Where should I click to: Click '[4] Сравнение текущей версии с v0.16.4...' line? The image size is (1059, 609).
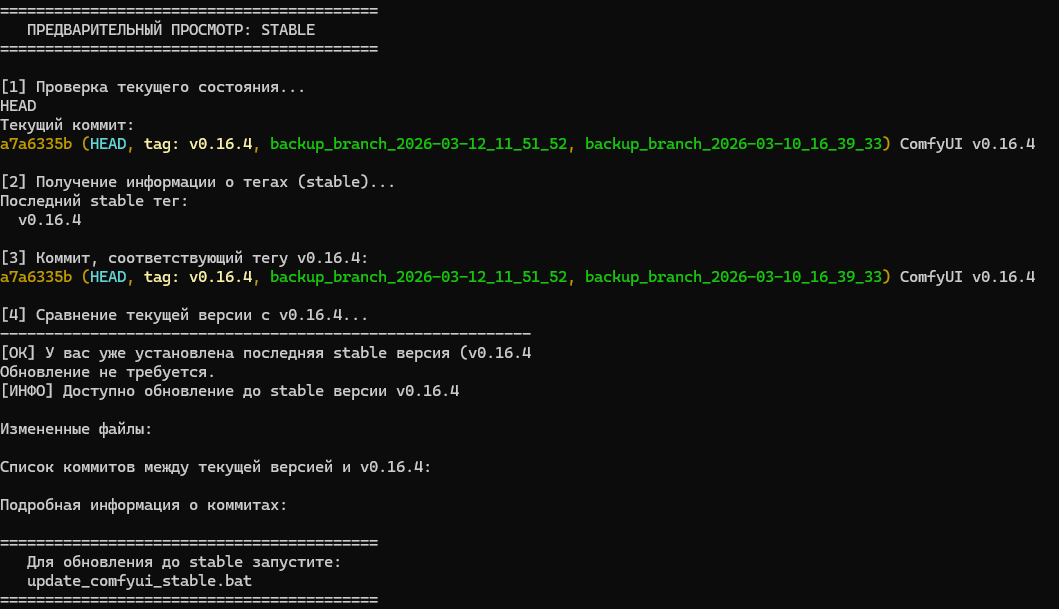[184, 315]
